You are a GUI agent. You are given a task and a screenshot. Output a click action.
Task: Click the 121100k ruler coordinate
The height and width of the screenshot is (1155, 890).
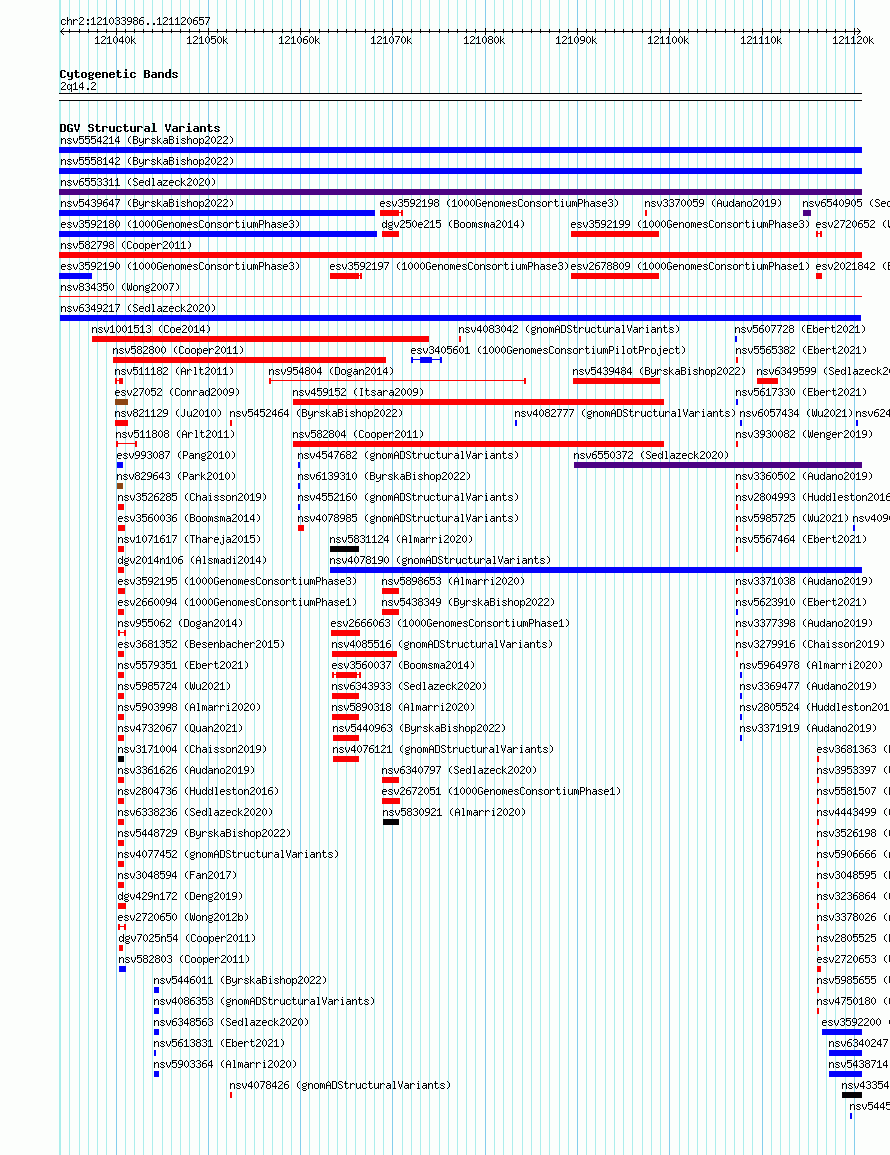[668, 41]
